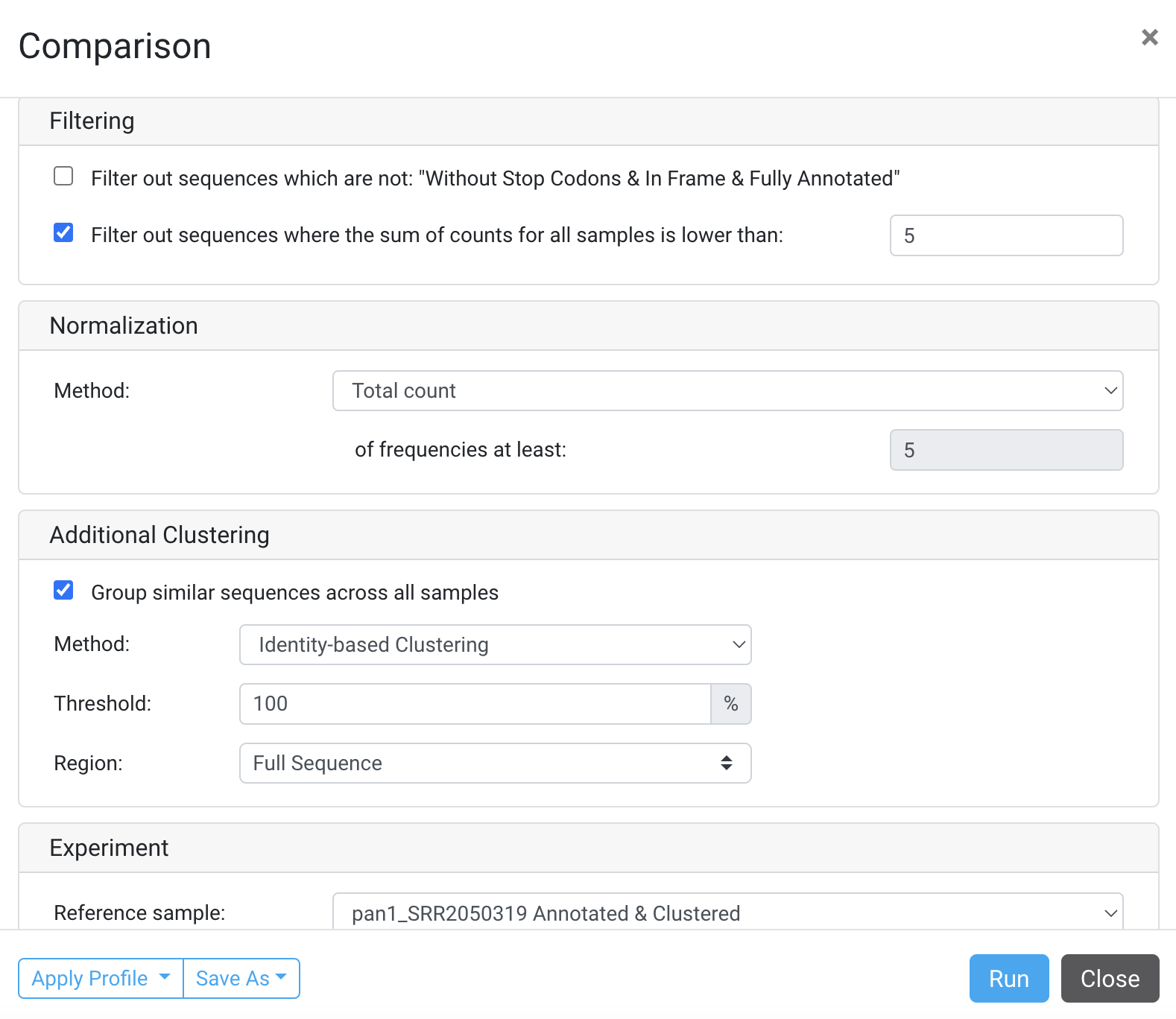Viewport: 1176px width, 1019px height.
Task: Click the frequencies at least field
Action: [1006, 451]
